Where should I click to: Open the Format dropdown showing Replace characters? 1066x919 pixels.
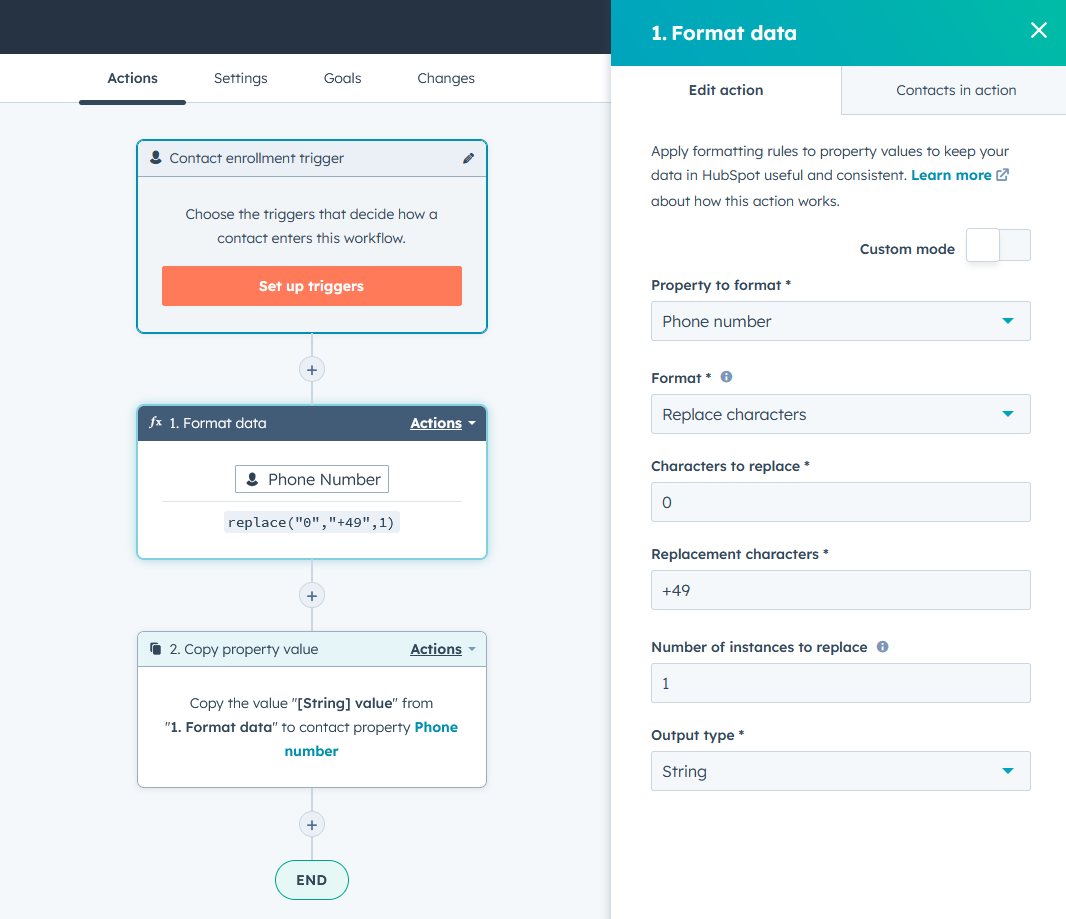click(x=840, y=414)
